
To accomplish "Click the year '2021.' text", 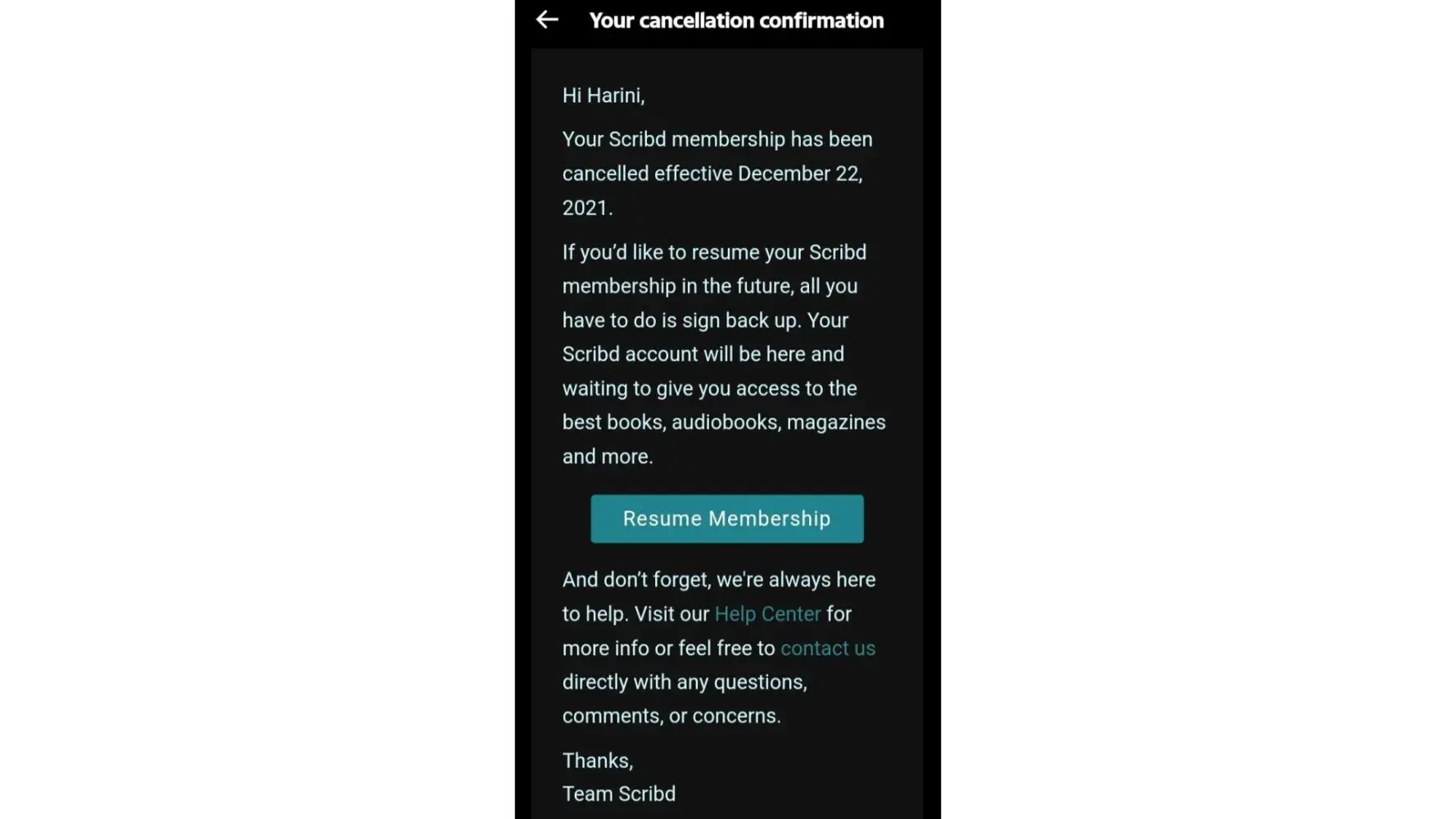I will pos(587,208).
